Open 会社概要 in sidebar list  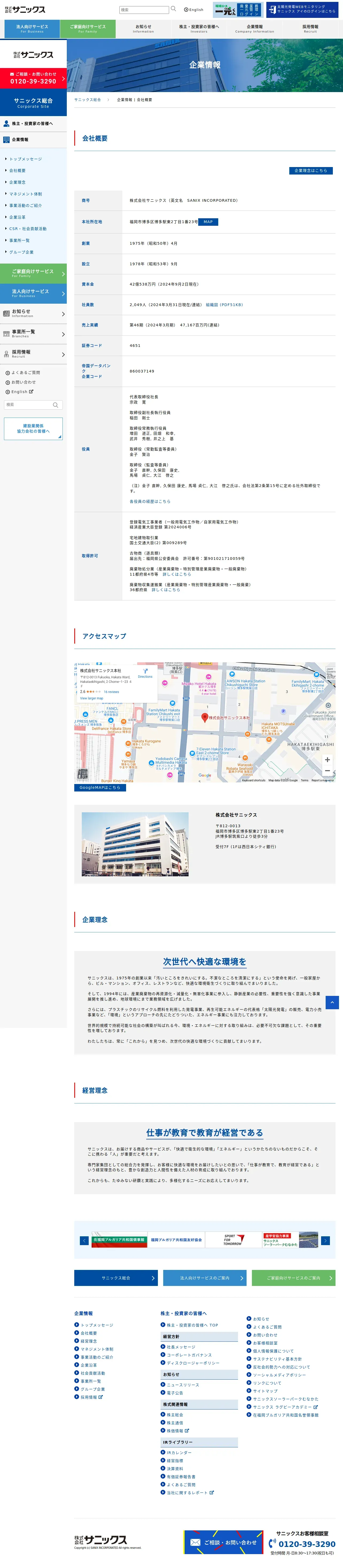point(17,171)
